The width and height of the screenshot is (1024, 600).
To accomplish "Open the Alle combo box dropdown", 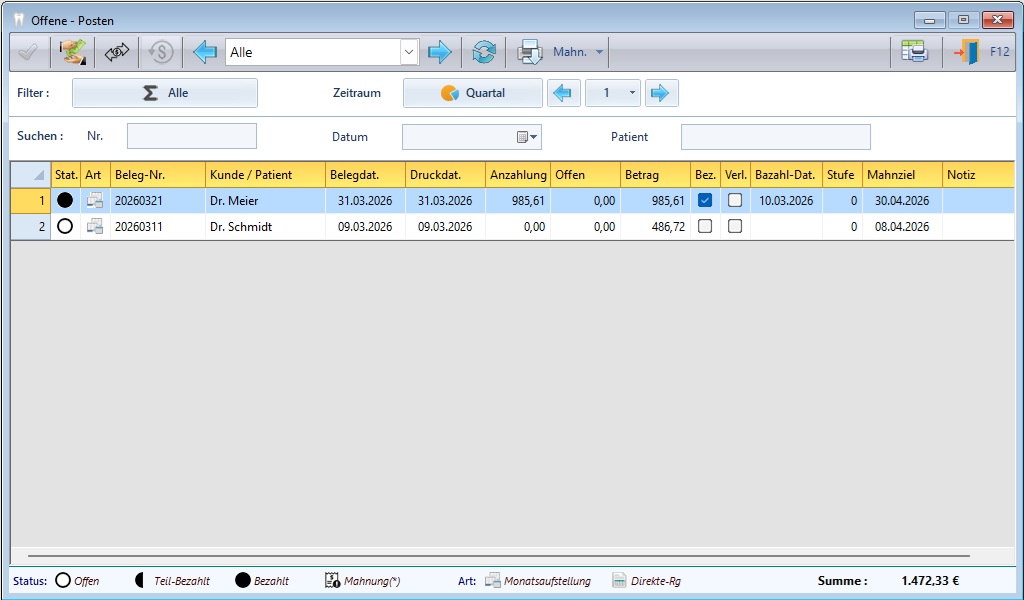I will [x=408, y=52].
